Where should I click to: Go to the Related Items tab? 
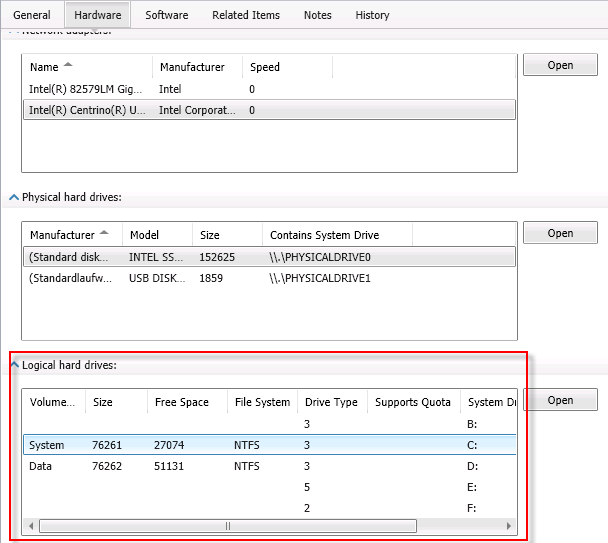click(x=246, y=15)
